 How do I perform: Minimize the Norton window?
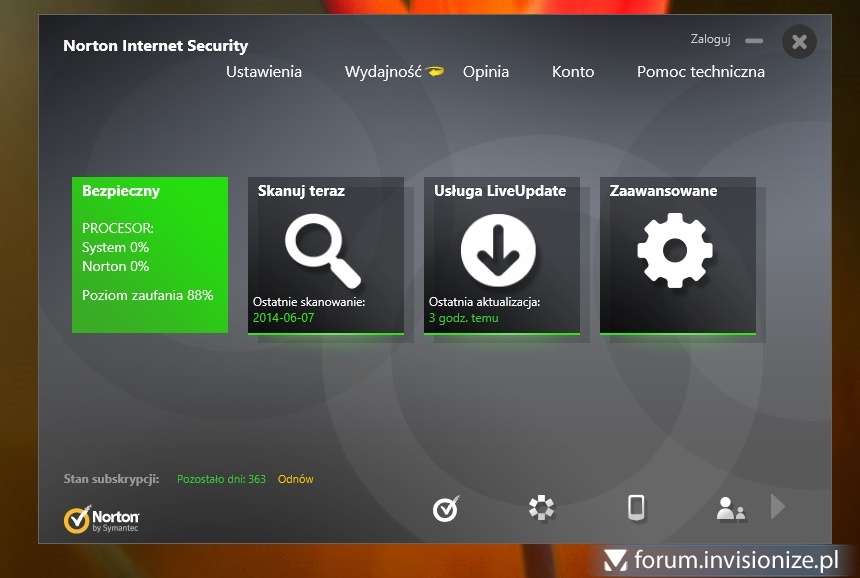(754, 41)
